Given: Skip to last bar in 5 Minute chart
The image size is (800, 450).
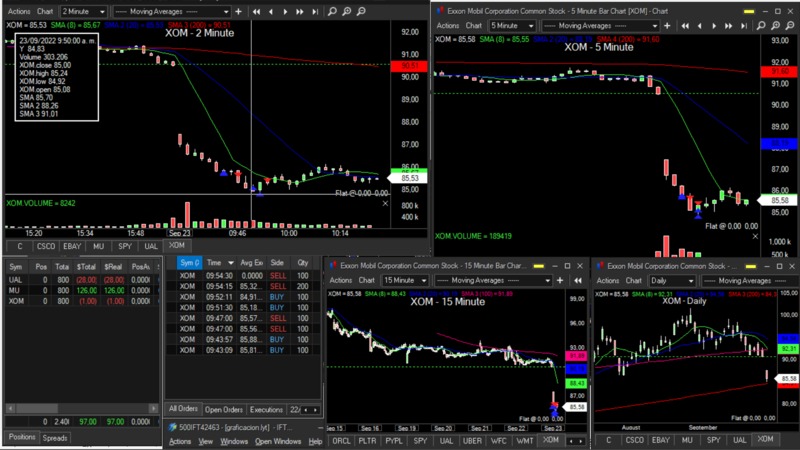Looking at the screenshot, I should [x=745, y=26].
